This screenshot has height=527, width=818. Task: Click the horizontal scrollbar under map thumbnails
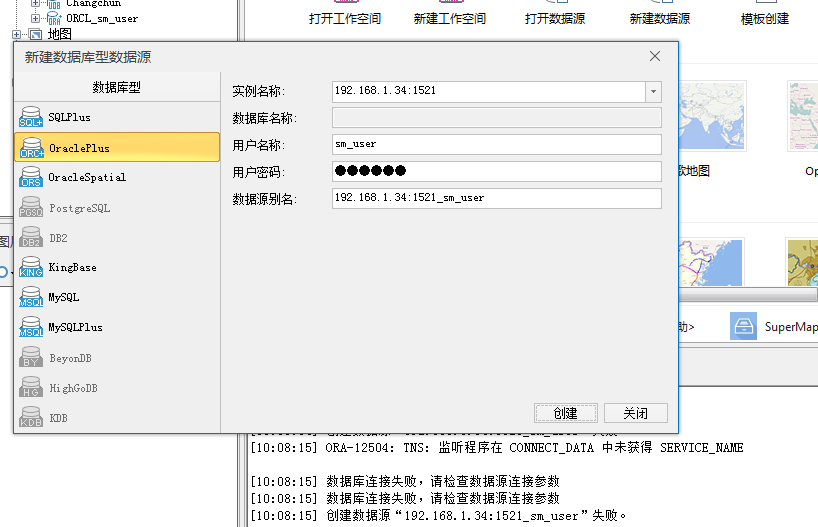[748, 295]
